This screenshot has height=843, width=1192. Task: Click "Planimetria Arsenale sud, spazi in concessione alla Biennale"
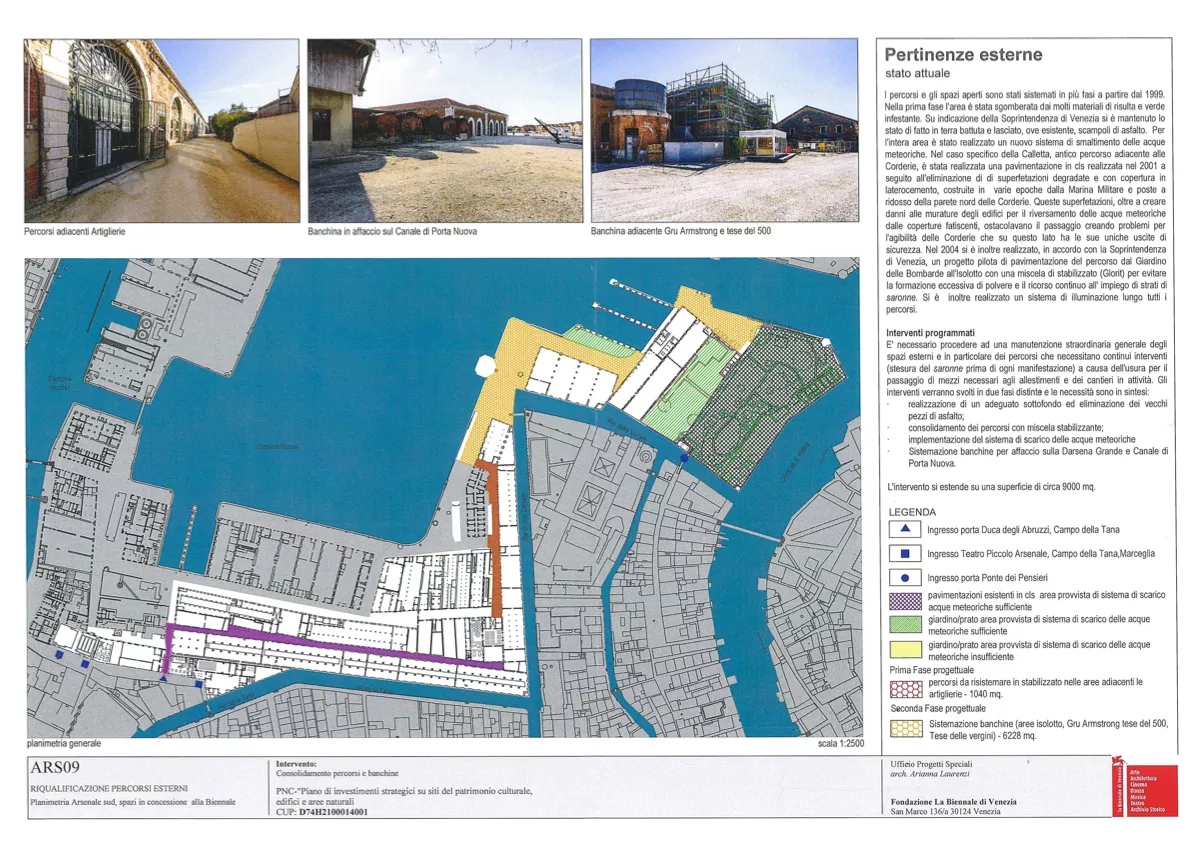(x=133, y=802)
